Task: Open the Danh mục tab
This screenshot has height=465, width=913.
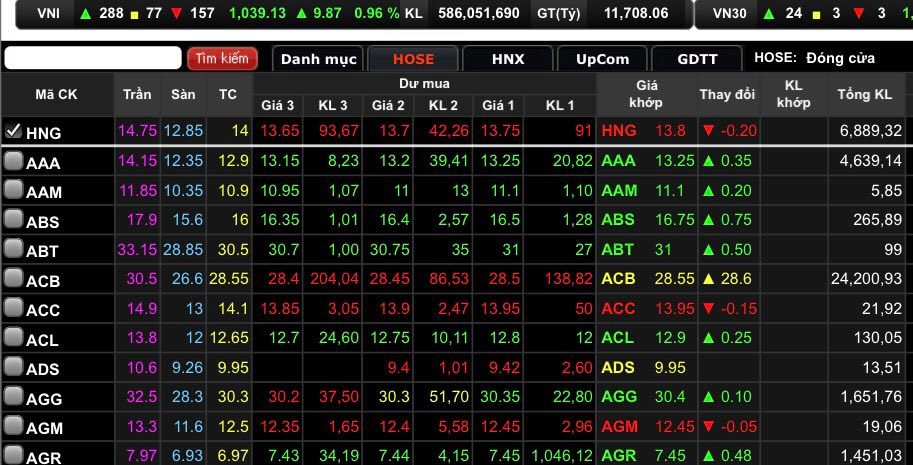Action: 318,59
